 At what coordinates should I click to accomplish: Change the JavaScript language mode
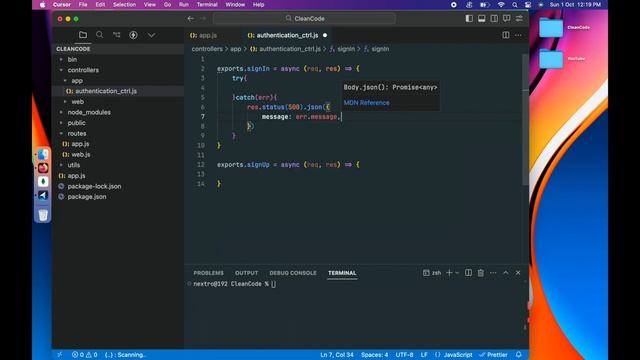pyautogui.click(x=458, y=355)
